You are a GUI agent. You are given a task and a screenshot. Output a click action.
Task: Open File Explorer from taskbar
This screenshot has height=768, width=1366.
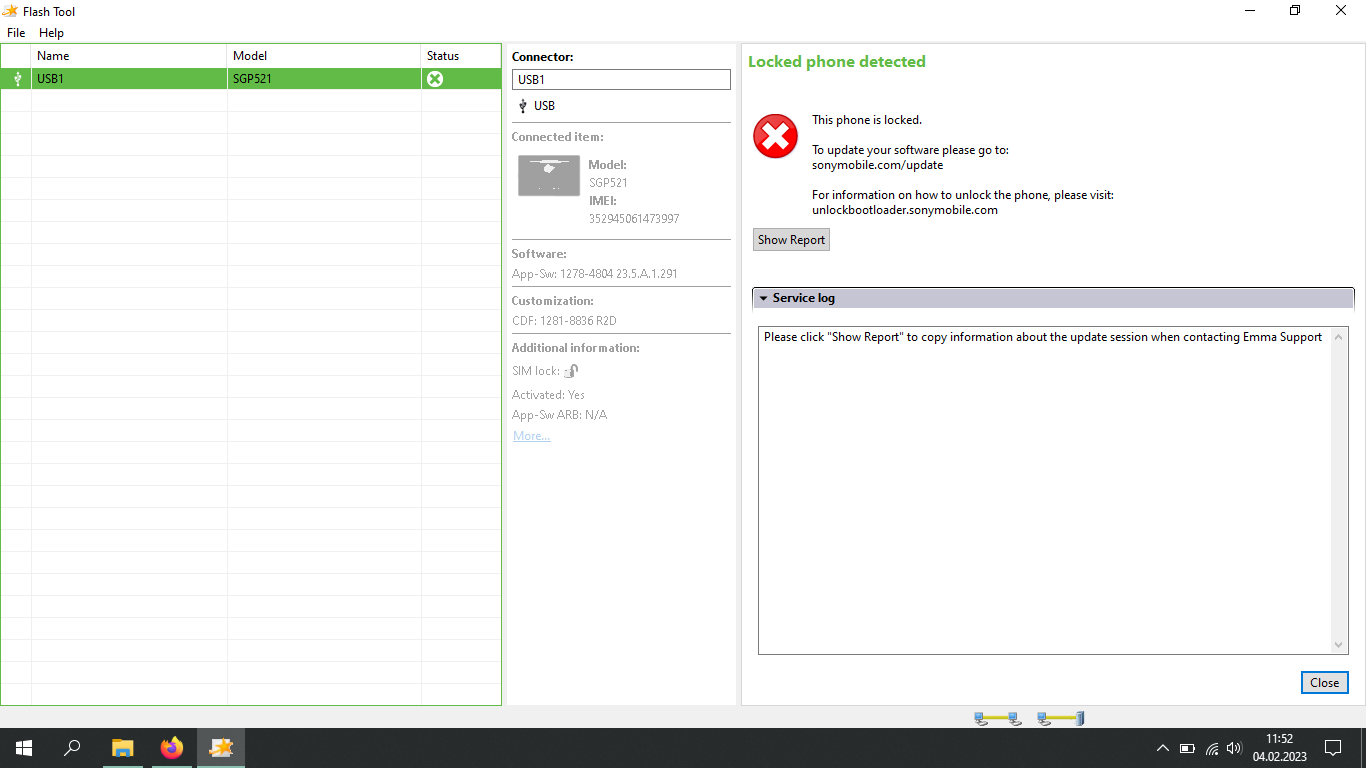pyautogui.click(x=122, y=748)
